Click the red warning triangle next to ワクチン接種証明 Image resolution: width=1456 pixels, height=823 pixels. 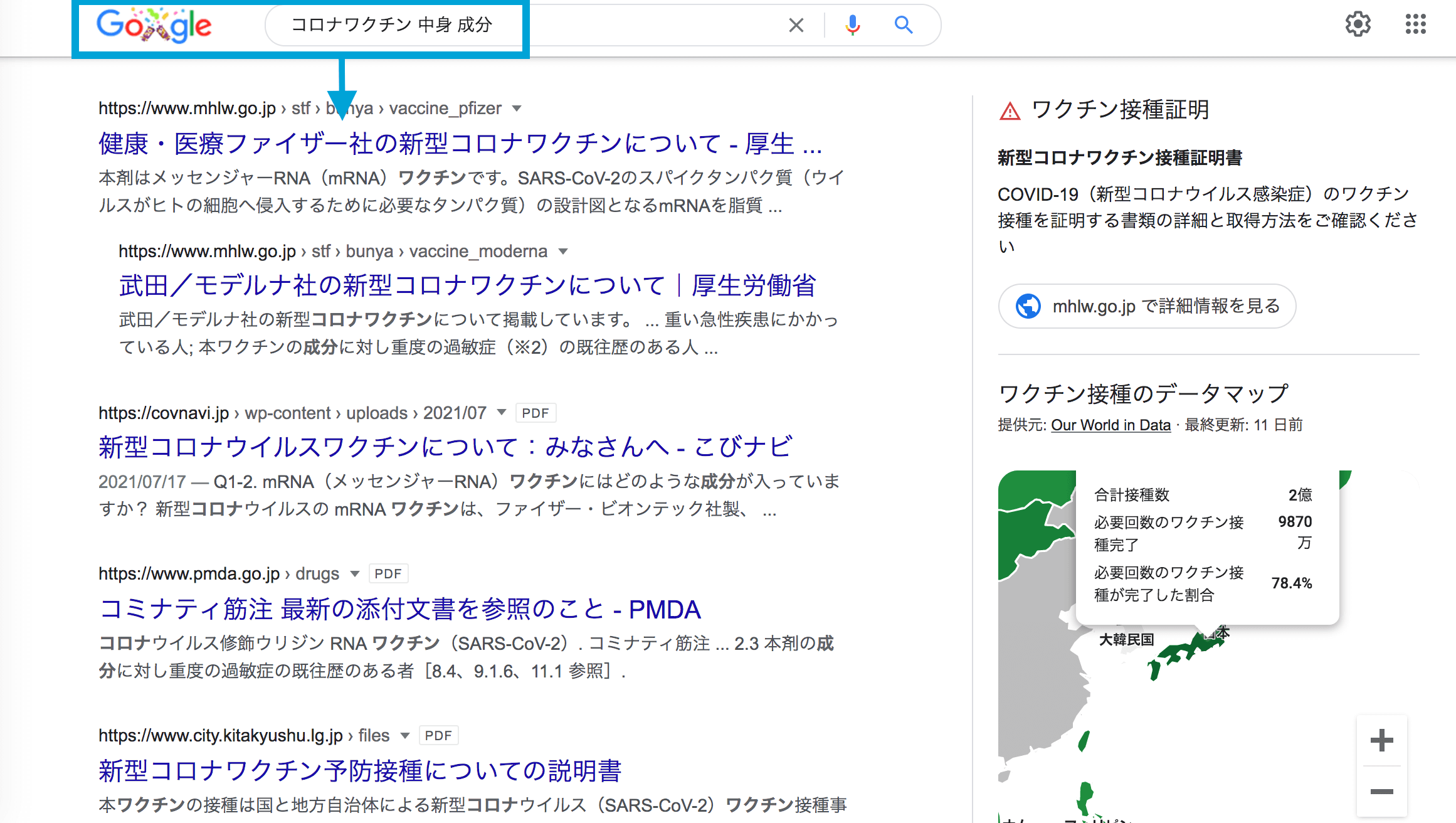click(x=1010, y=111)
